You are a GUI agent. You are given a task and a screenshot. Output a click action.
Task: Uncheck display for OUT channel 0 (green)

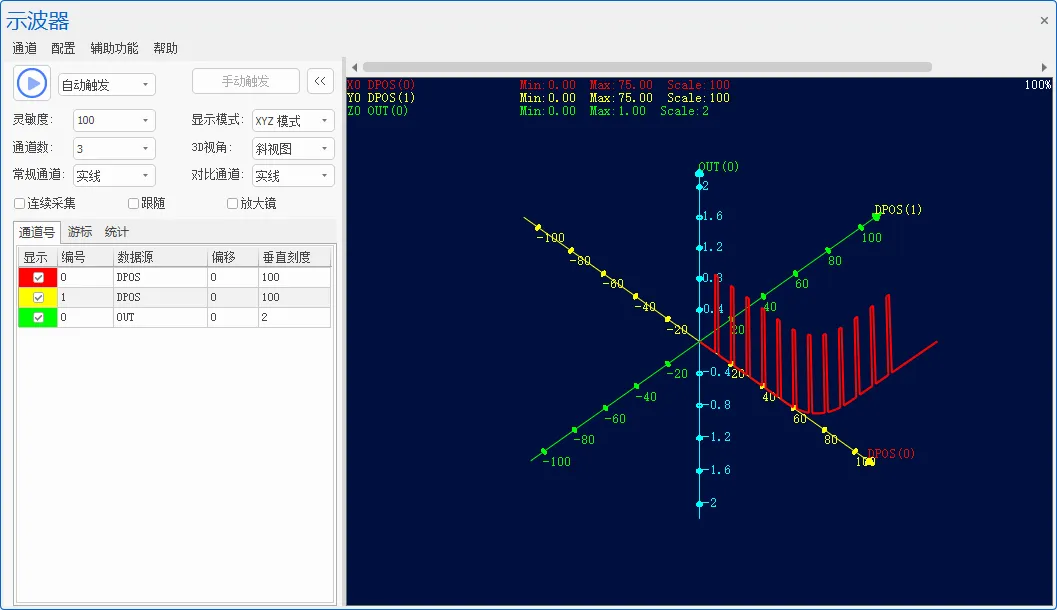[x=38, y=317]
